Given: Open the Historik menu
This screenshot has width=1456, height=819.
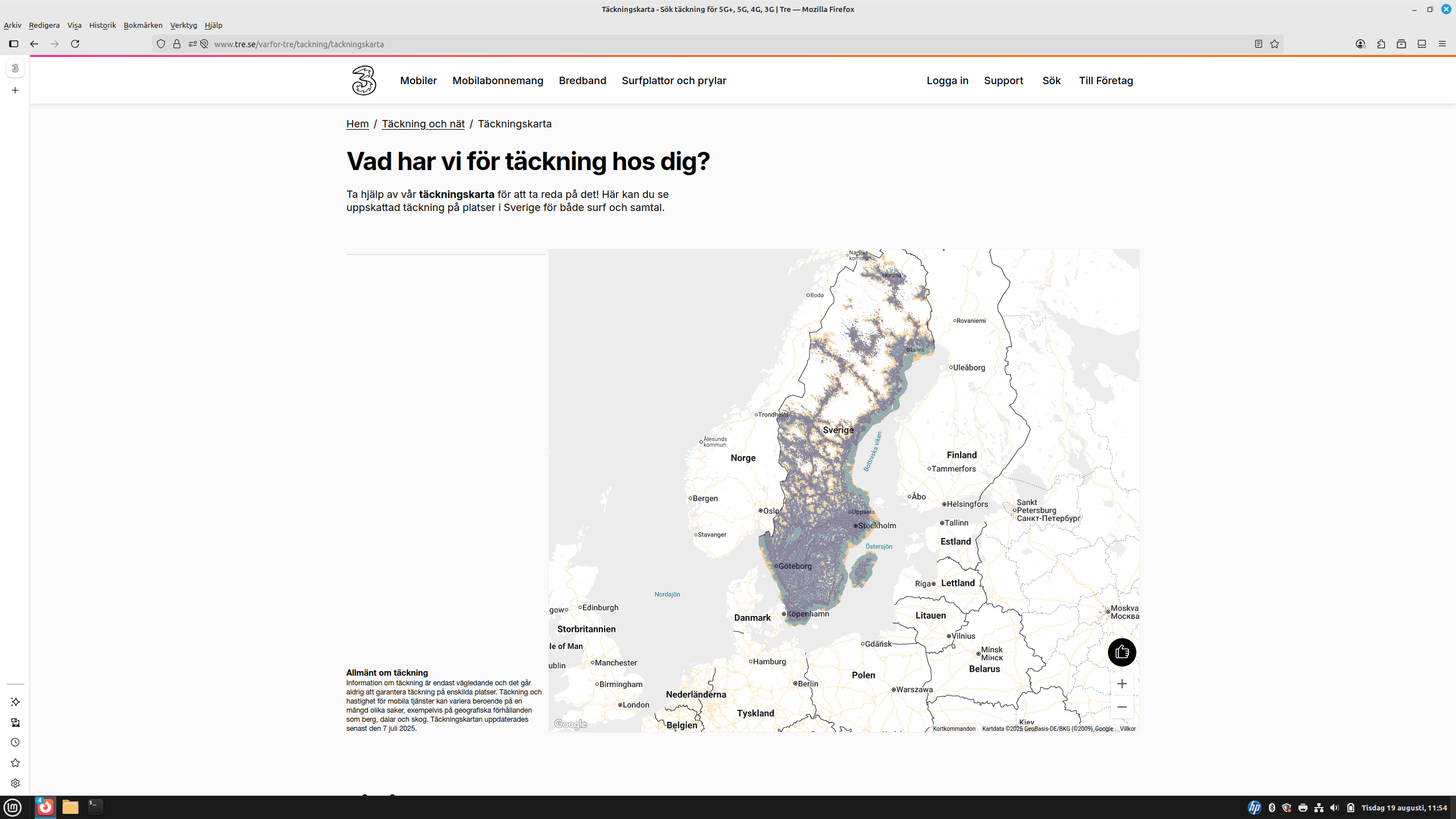Looking at the screenshot, I should click(x=102, y=25).
